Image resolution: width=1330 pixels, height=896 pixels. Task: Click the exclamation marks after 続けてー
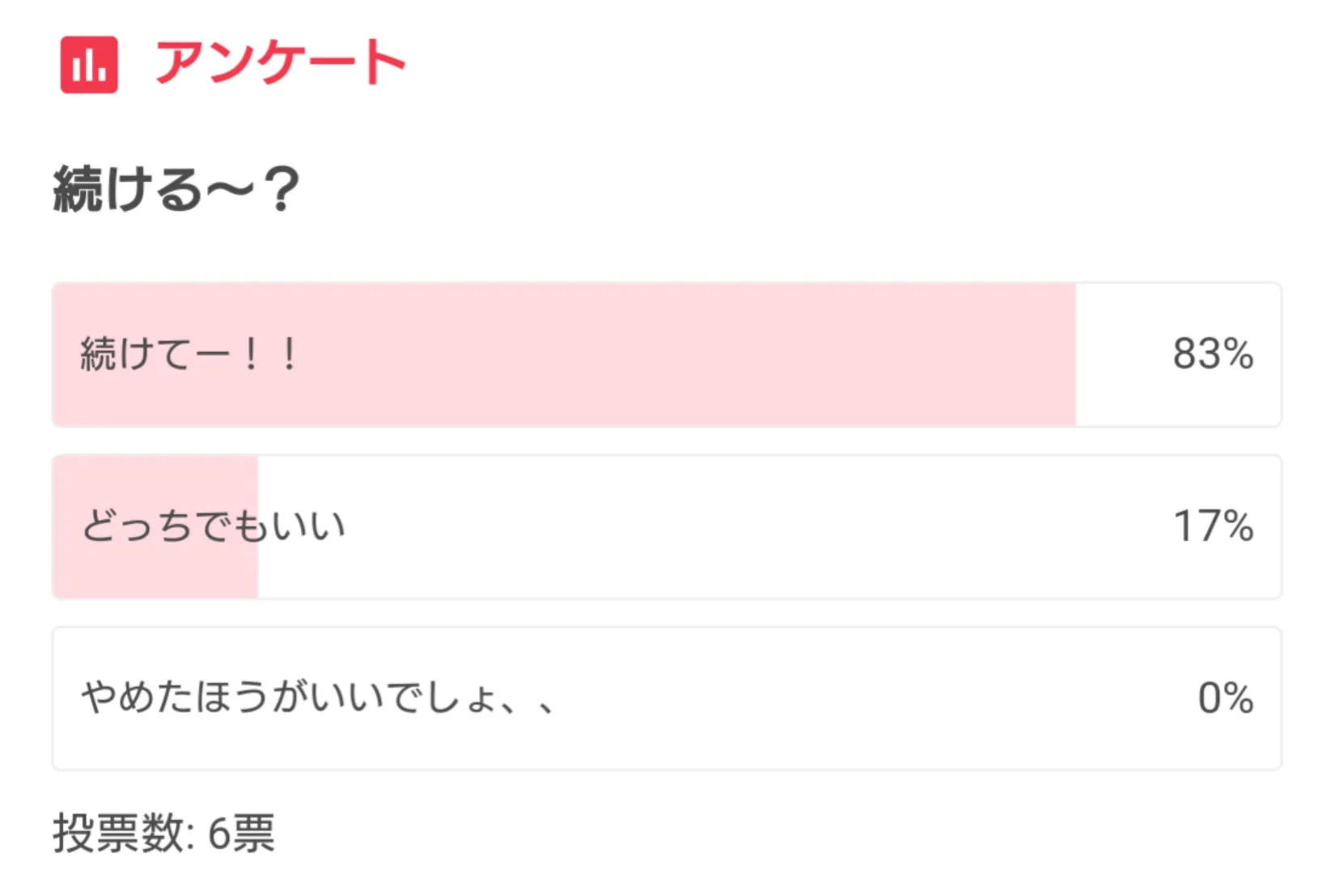point(270,354)
